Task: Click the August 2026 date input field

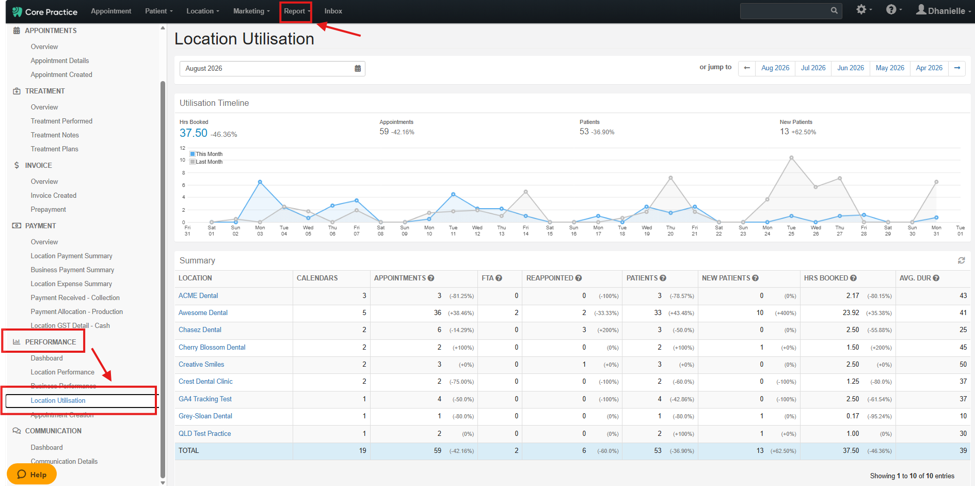Action: 272,68
